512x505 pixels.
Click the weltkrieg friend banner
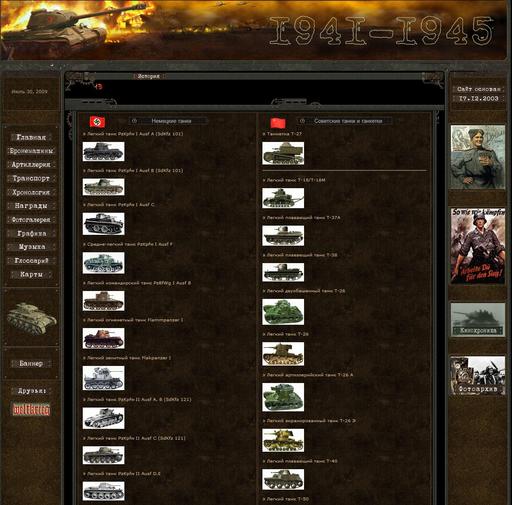[x=31, y=410]
